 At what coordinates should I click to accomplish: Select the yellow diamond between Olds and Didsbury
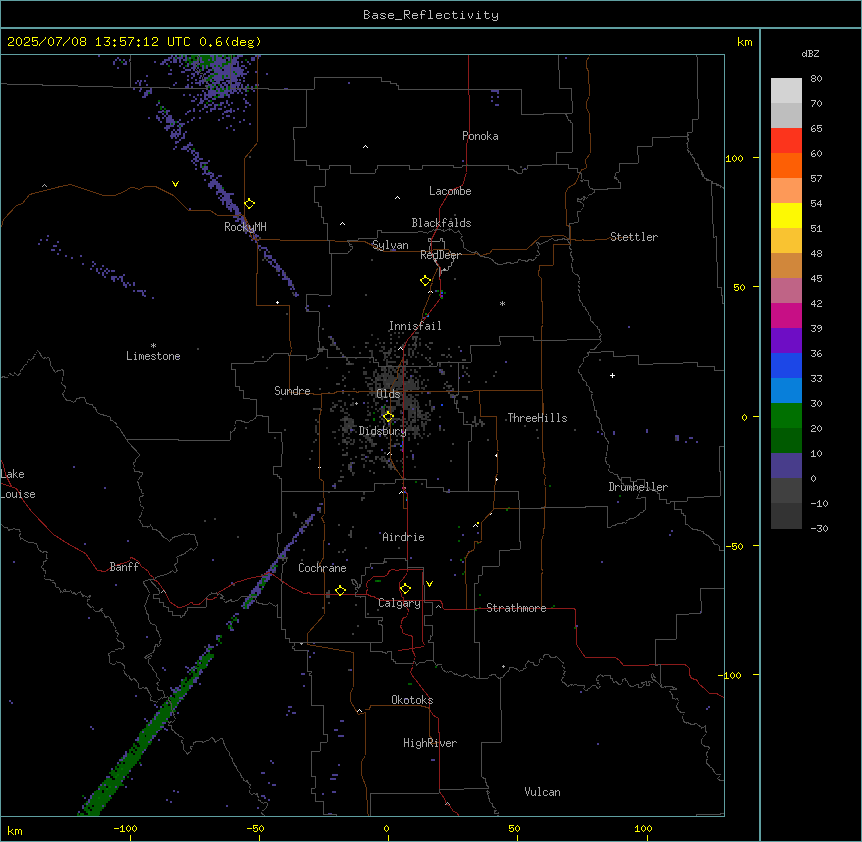pos(389,417)
